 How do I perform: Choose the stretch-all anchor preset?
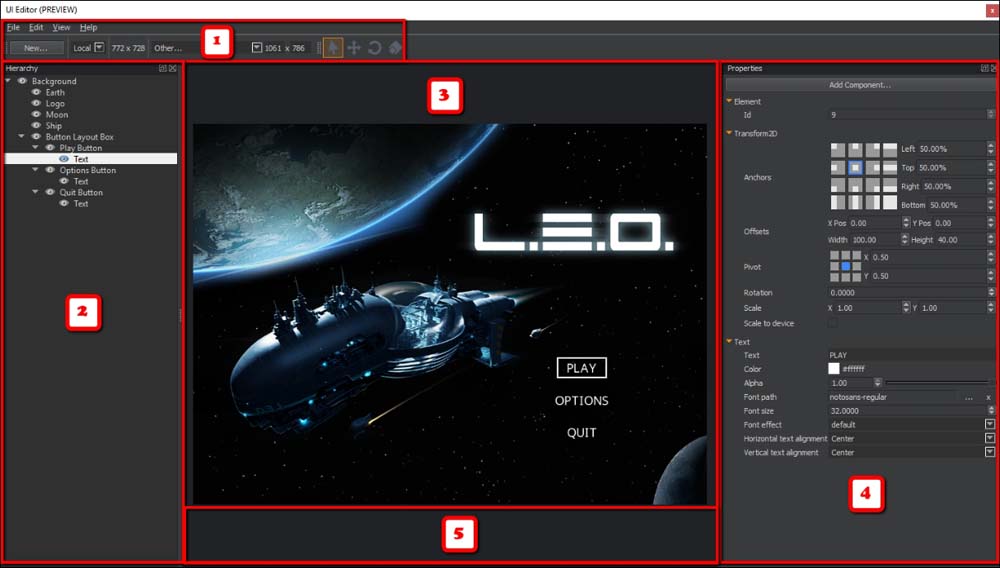pos(890,203)
